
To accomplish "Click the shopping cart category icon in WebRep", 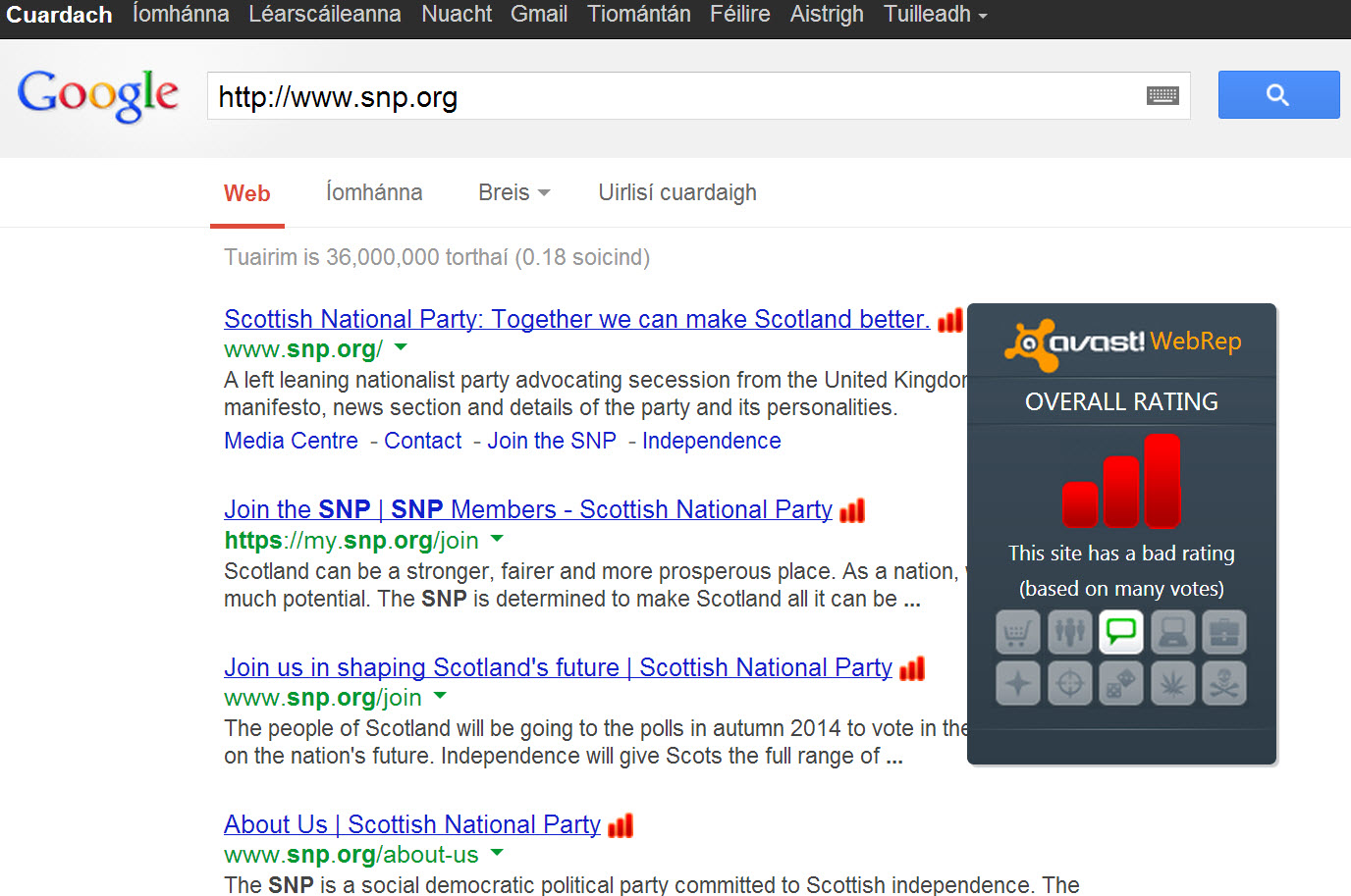I will [1018, 632].
